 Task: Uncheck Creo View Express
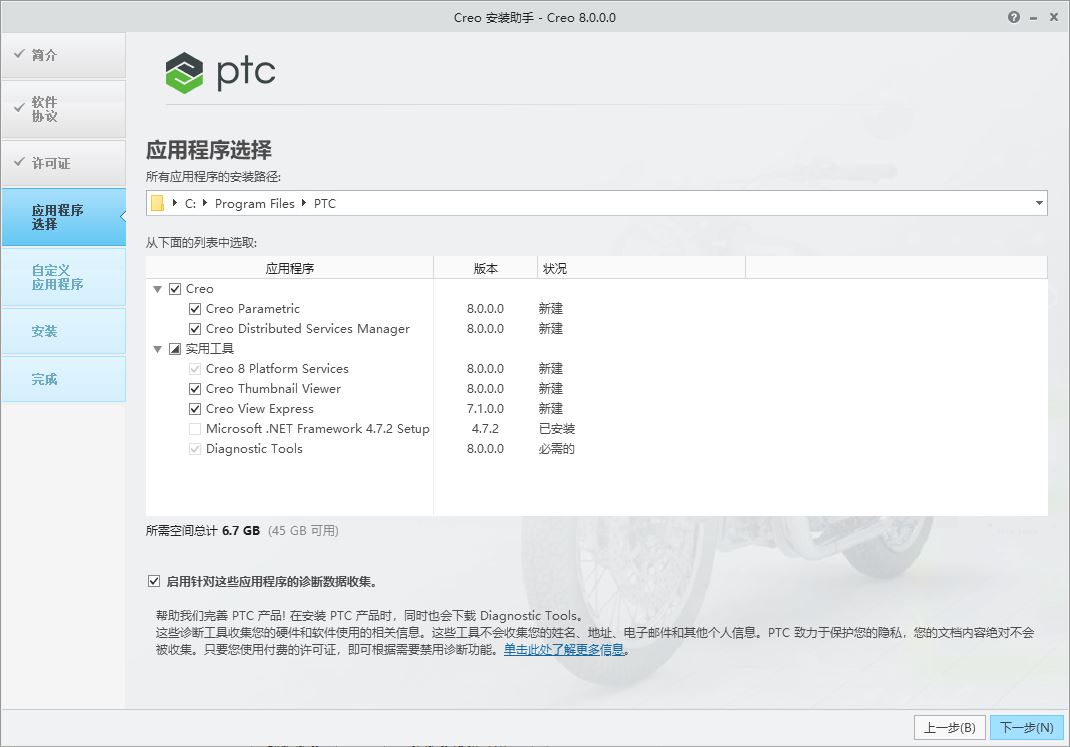point(194,409)
